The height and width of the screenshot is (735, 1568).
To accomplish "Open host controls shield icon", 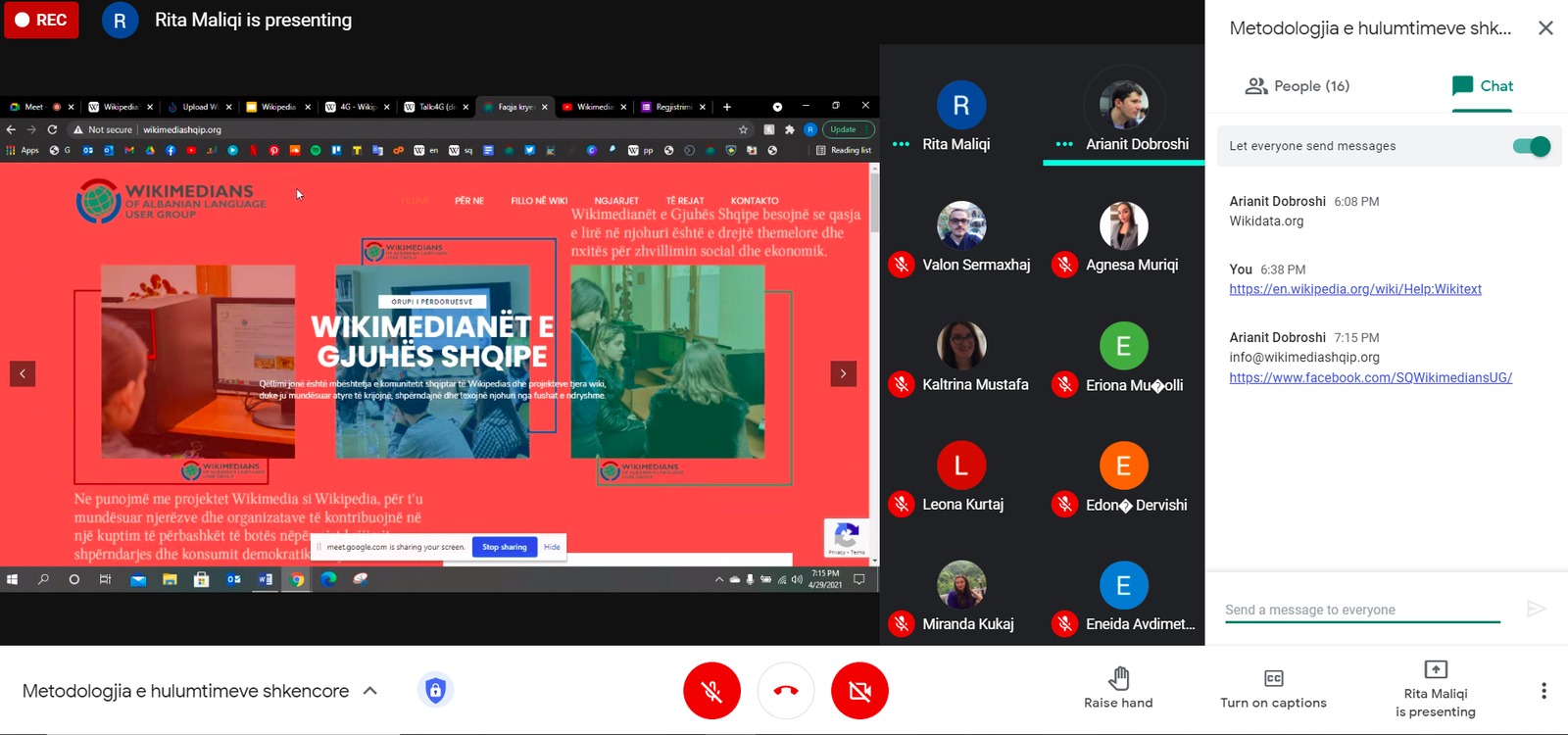I will pyautogui.click(x=435, y=691).
